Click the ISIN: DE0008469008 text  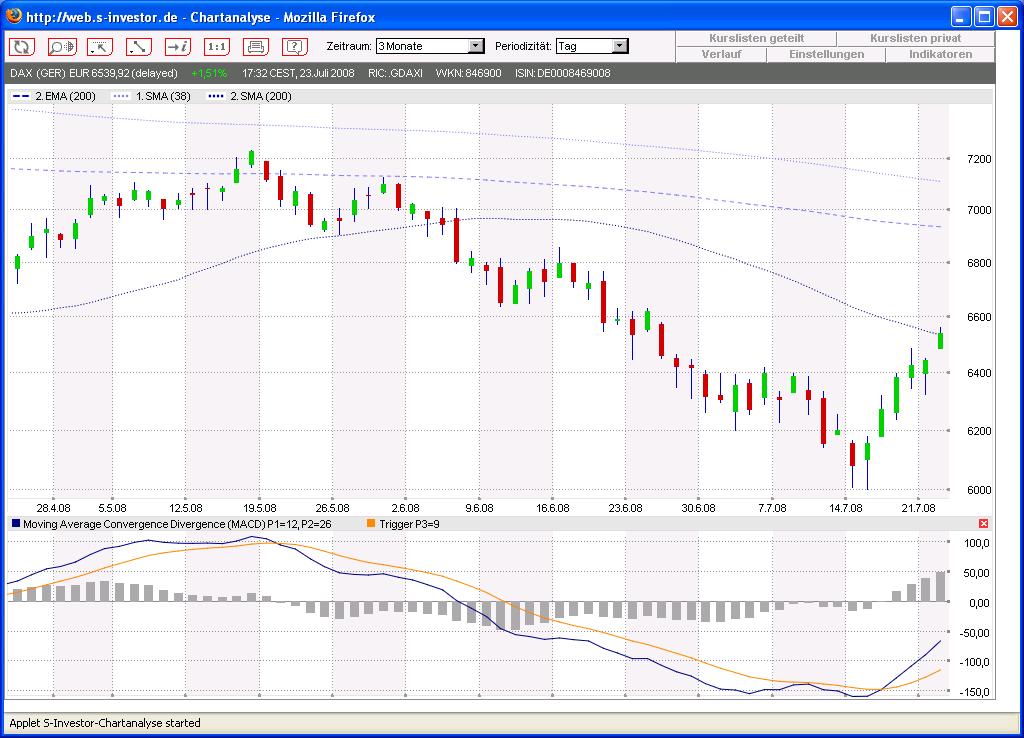[x=562, y=73]
